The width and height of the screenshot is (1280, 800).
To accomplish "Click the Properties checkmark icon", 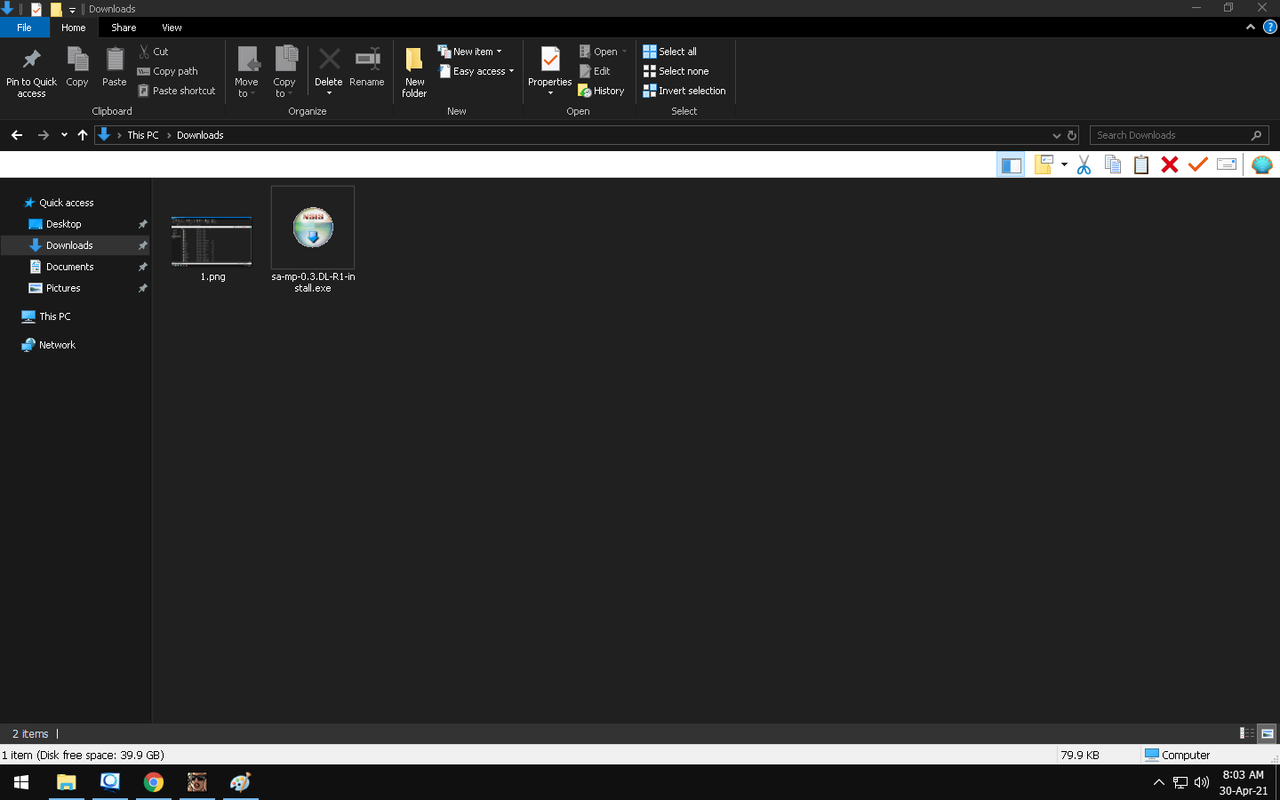I will coord(550,59).
